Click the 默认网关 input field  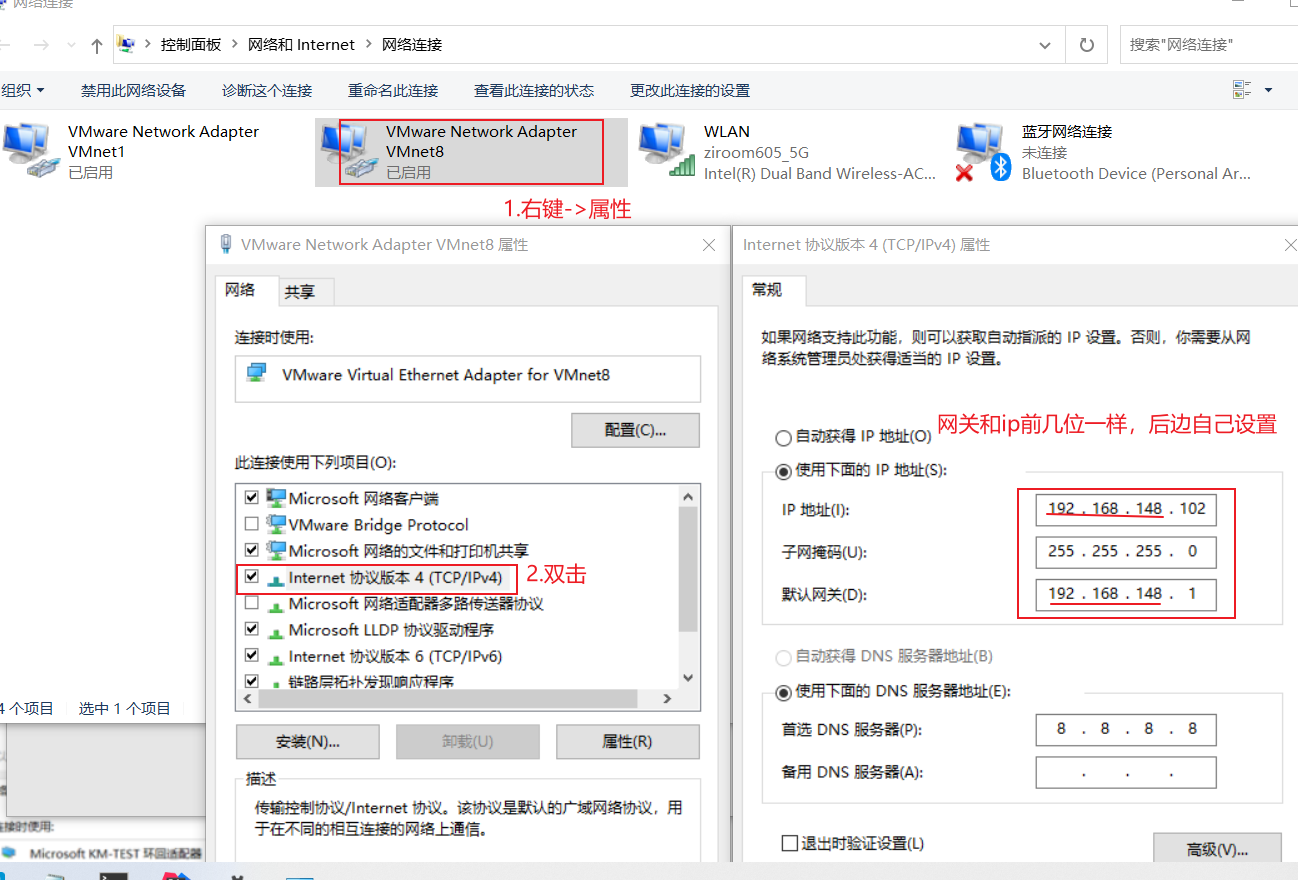1126,594
